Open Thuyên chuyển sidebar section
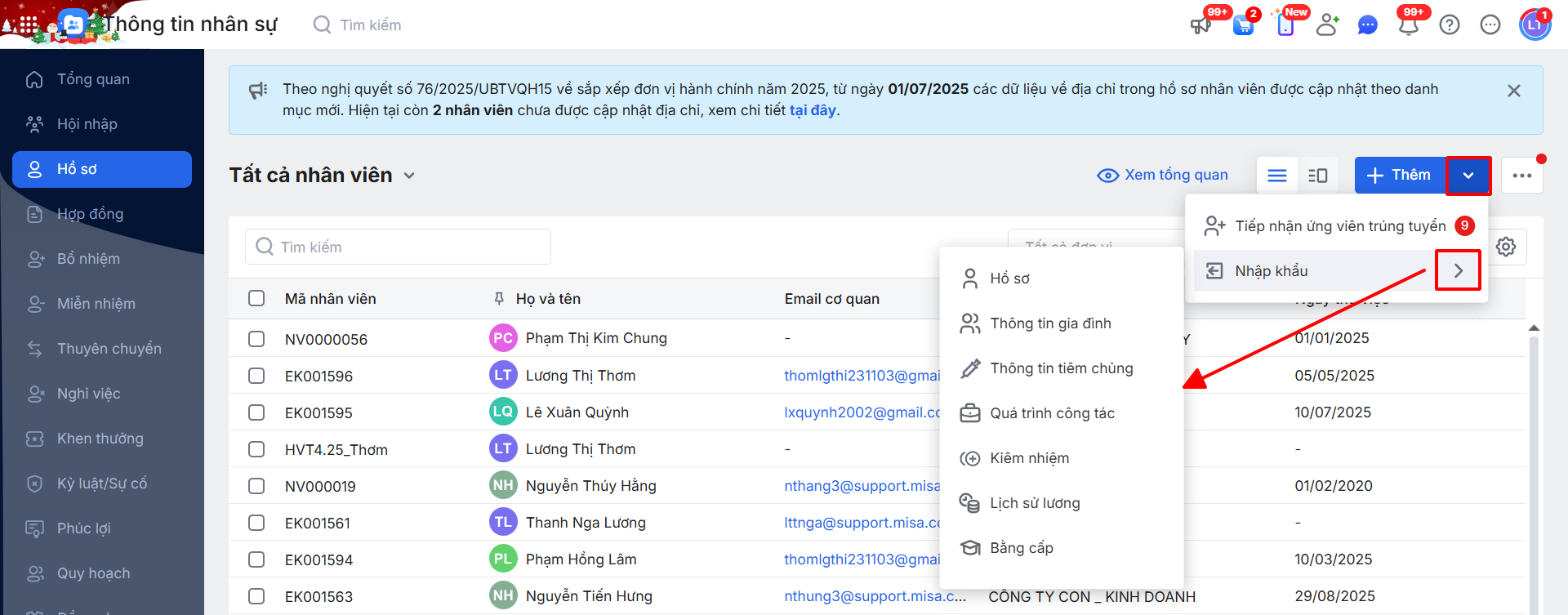The height and width of the screenshot is (615, 1568). 102,349
